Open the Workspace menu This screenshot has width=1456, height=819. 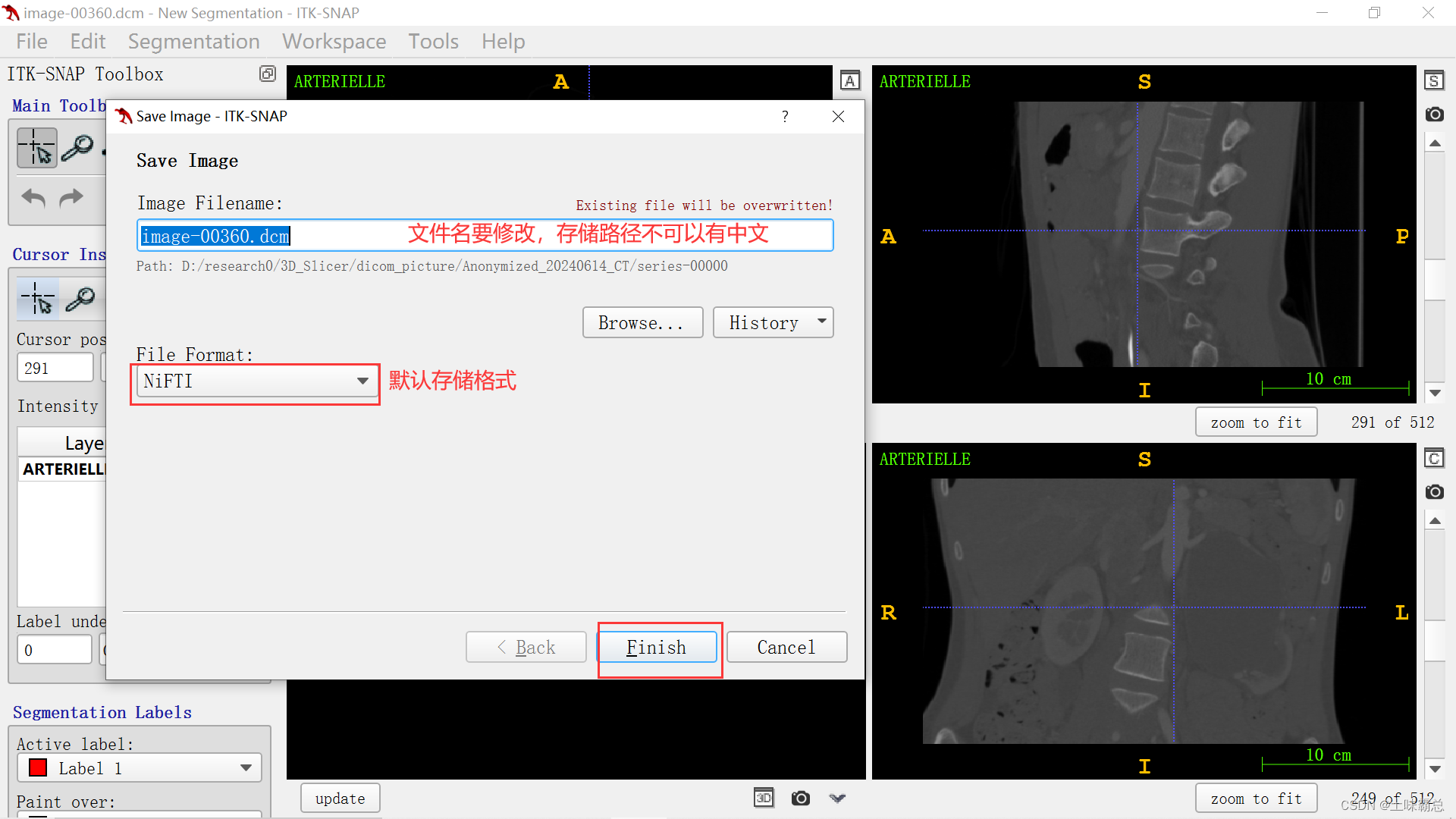pyautogui.click(x=334, y=41)
